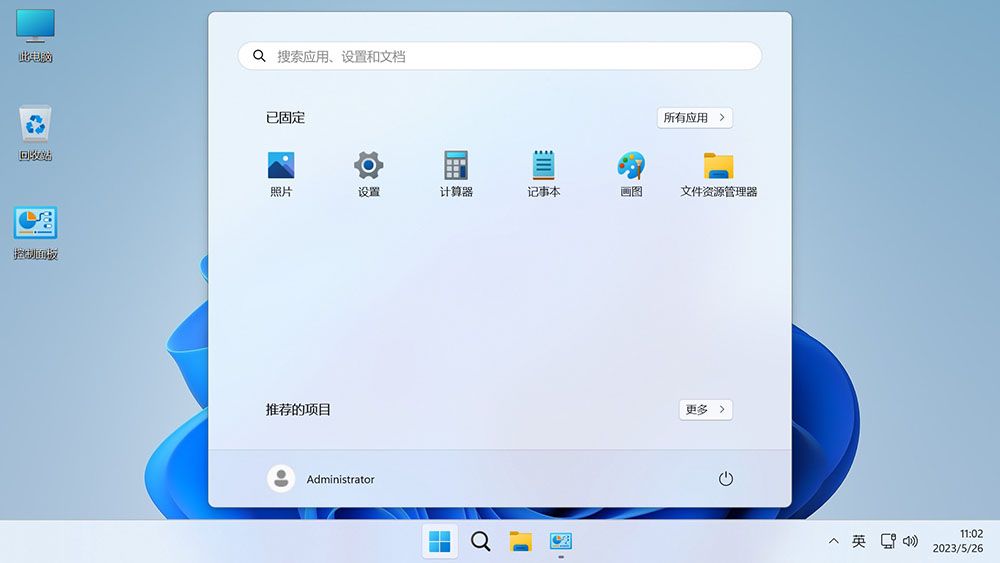
Task: Open the 设置 (Settings) gear app
Action: (369, 174)
